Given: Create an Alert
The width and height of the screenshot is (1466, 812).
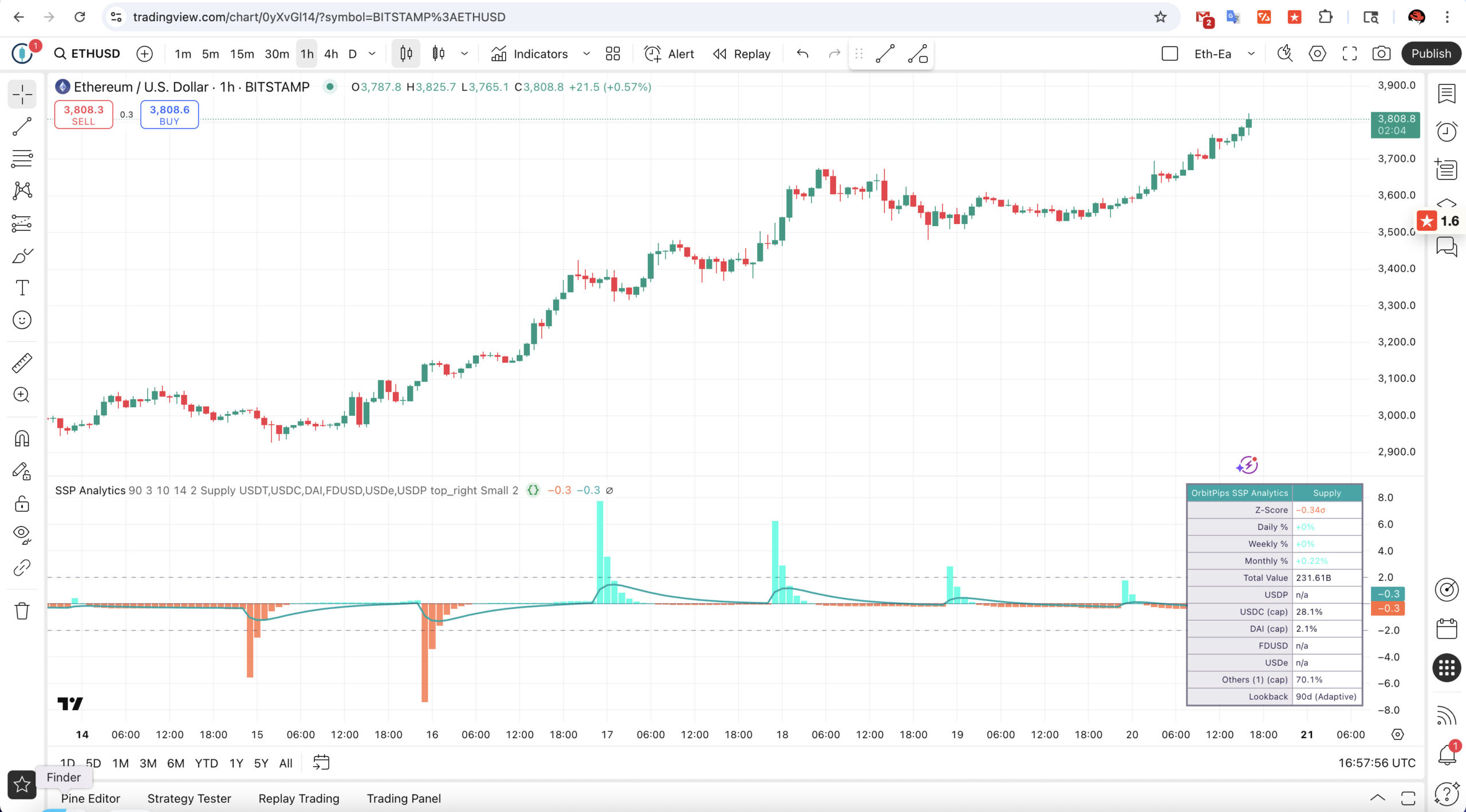Looking at the screenshot, I should (x=669, y=54).
